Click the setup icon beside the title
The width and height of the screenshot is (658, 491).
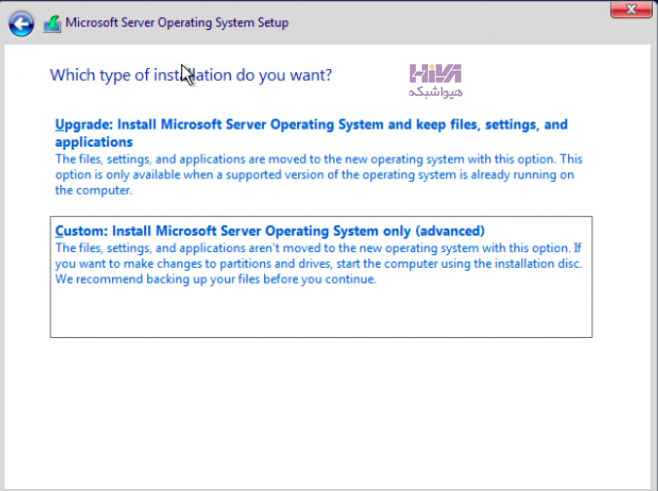(x=52, y=24)
